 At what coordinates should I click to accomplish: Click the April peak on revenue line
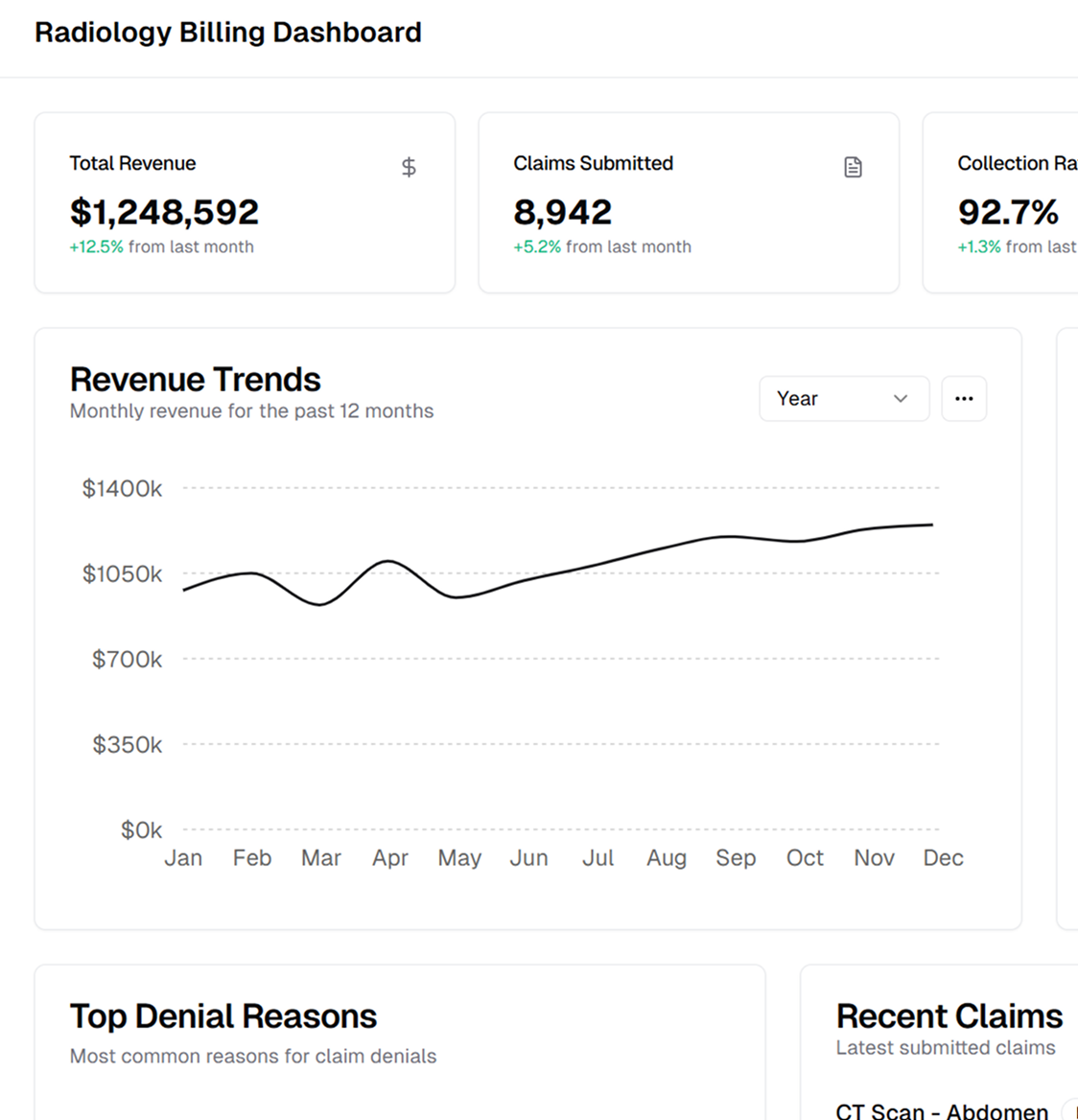pyautogui.click(x=387, y=561)
